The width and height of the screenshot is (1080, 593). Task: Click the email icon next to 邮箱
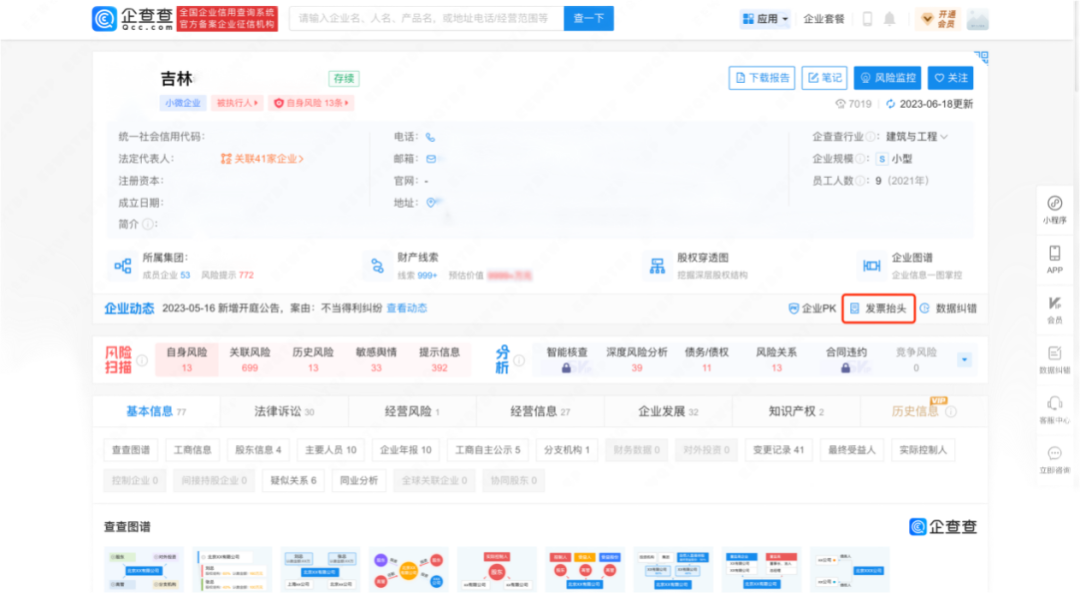430,159
